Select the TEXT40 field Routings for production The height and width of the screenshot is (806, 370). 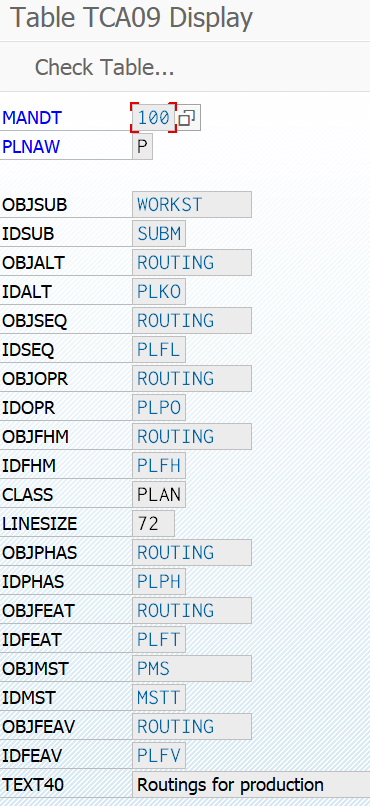(x=251, y=785)
